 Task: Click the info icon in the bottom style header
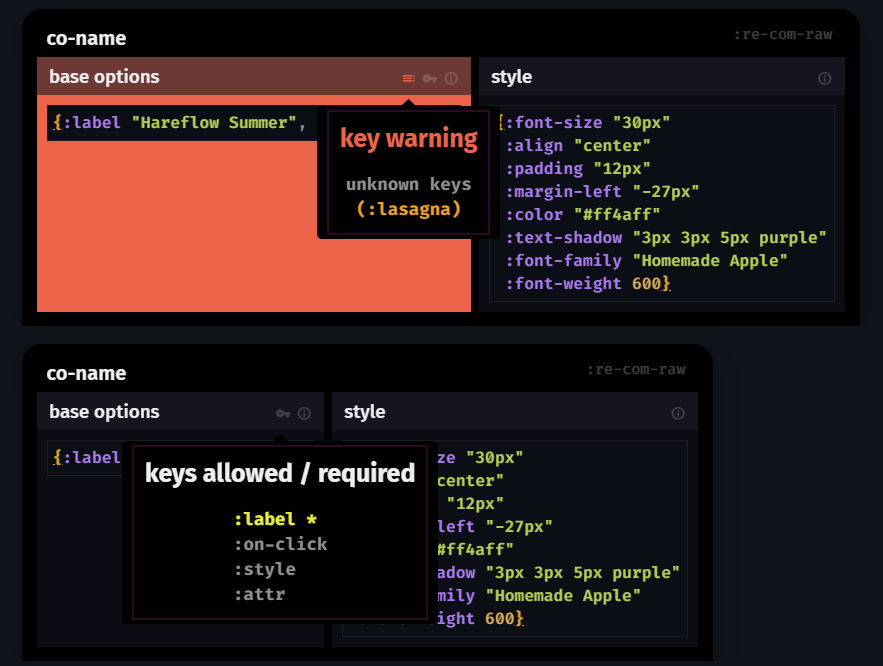(x=678, y=413)
